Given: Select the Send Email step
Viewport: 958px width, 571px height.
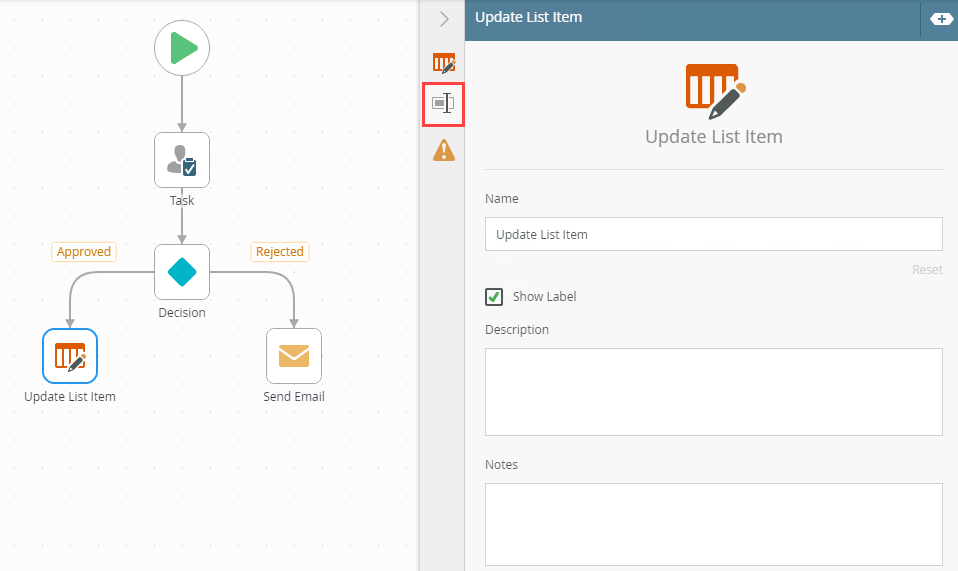Looking at the screenshot, I should click(294, 356).
